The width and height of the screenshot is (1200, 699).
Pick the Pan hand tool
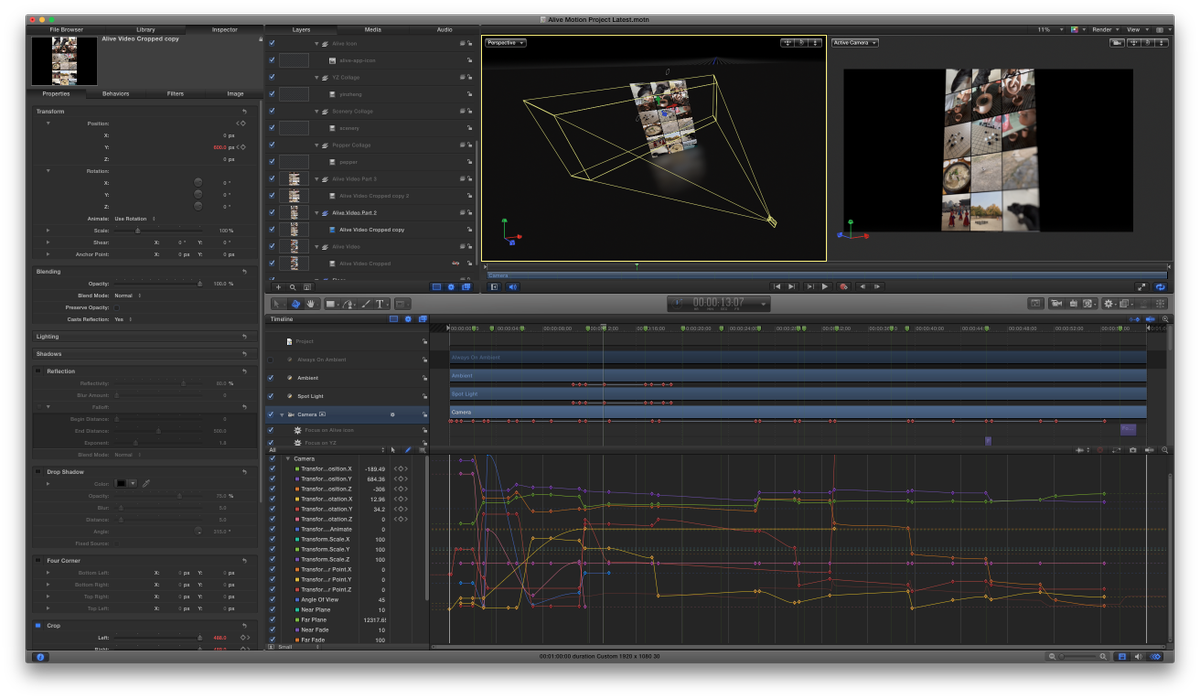point(311,304)
